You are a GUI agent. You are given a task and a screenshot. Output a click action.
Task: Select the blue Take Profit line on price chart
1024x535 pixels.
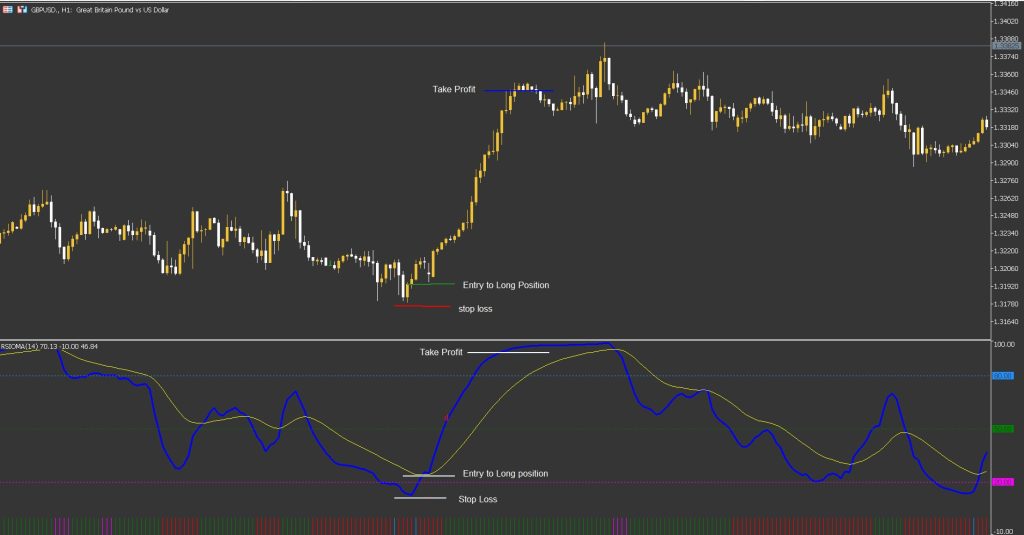519,91
